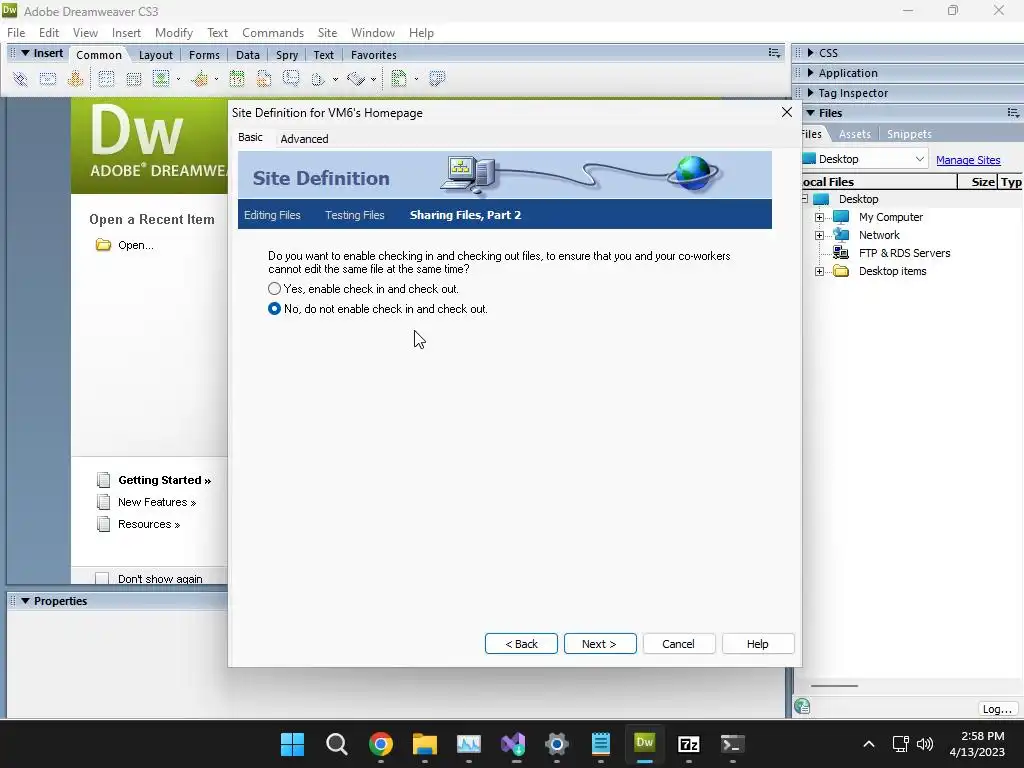Select Yes, enable check in and check out
Viewport: 1024px width, 768px height.
(x=274, y=289)
